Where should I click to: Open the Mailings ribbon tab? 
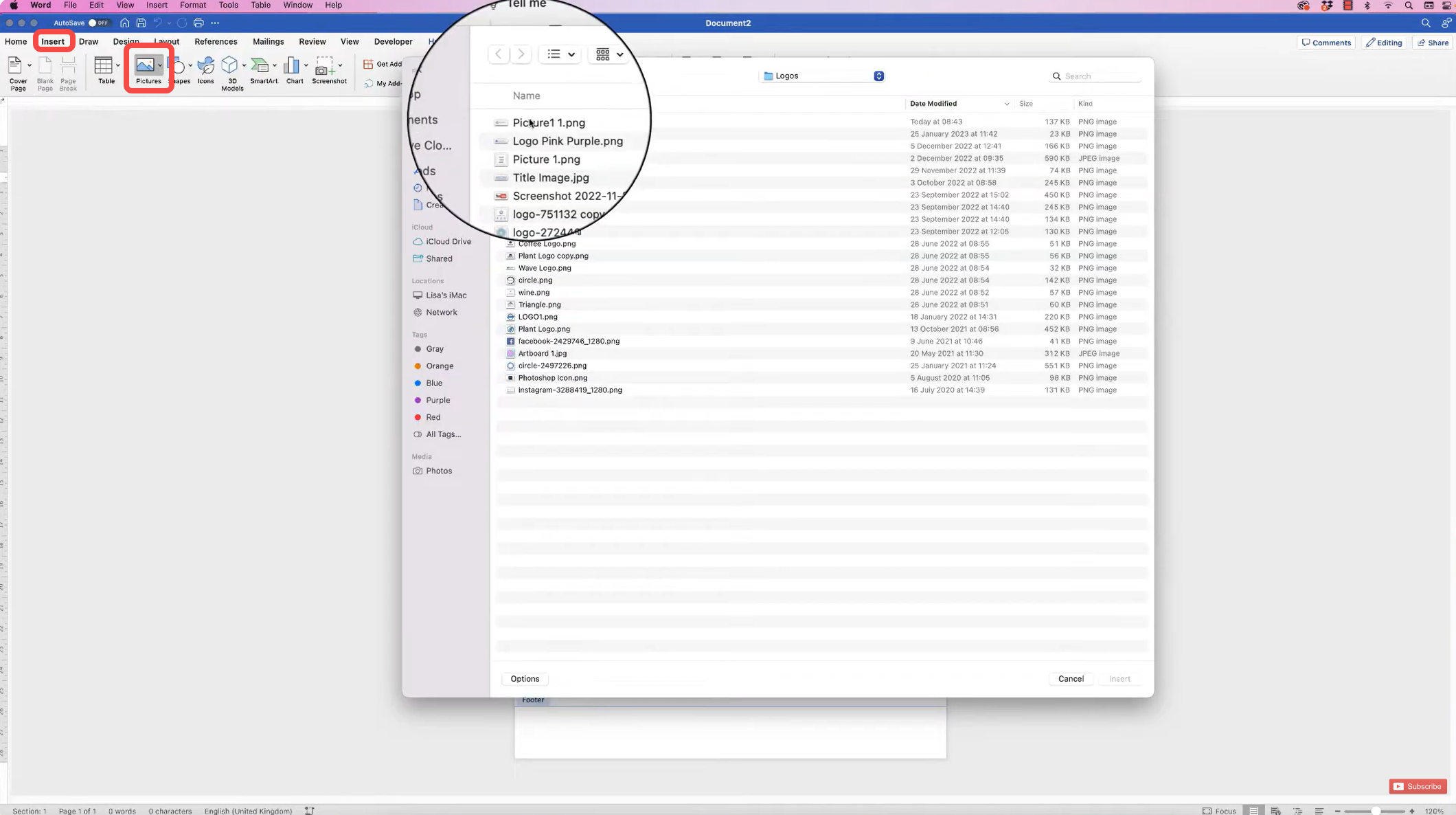(x=268, y=41)
